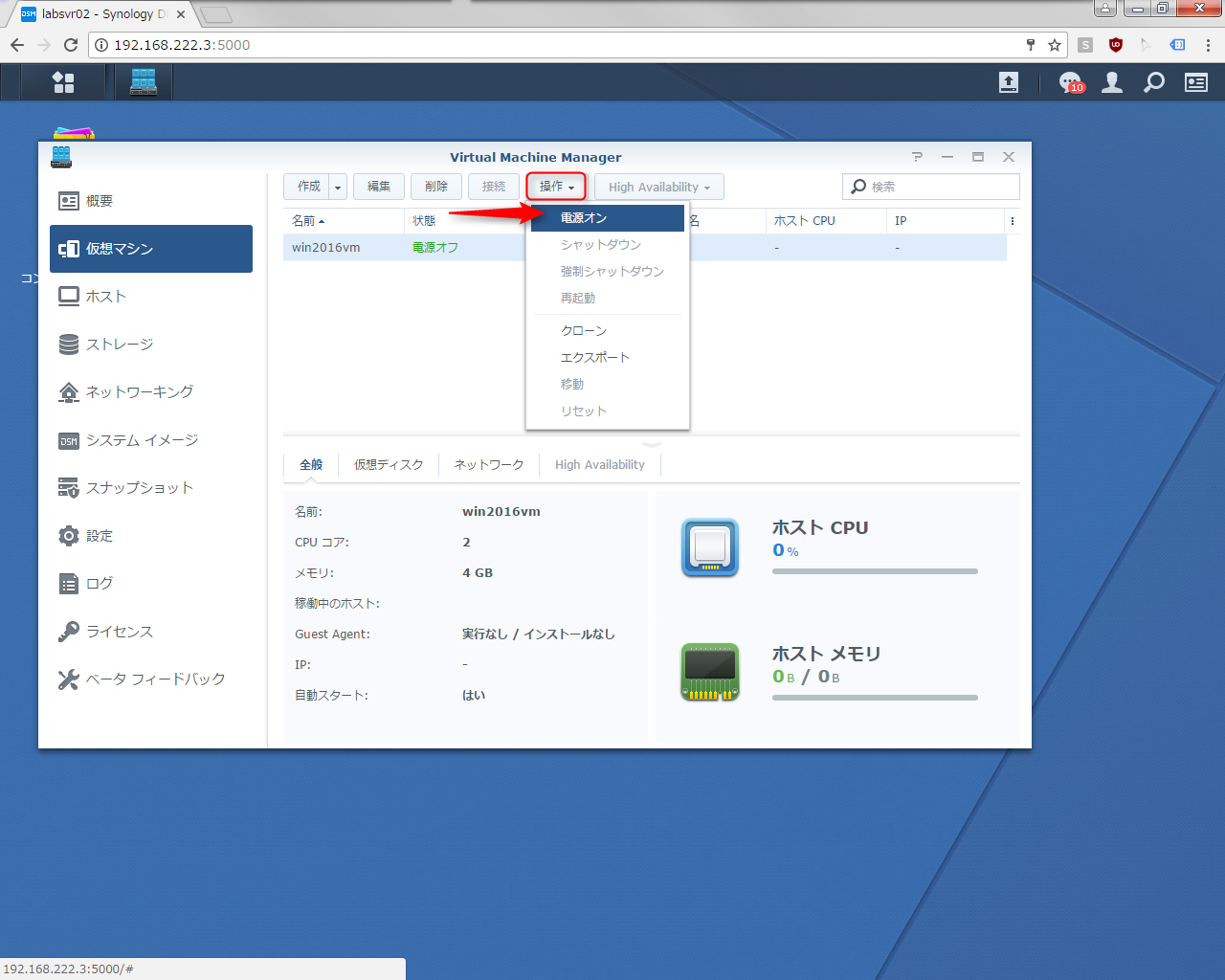Choose クローン from the menu
This screenshot has height=980, width=1225.
[x=607, y=331]
